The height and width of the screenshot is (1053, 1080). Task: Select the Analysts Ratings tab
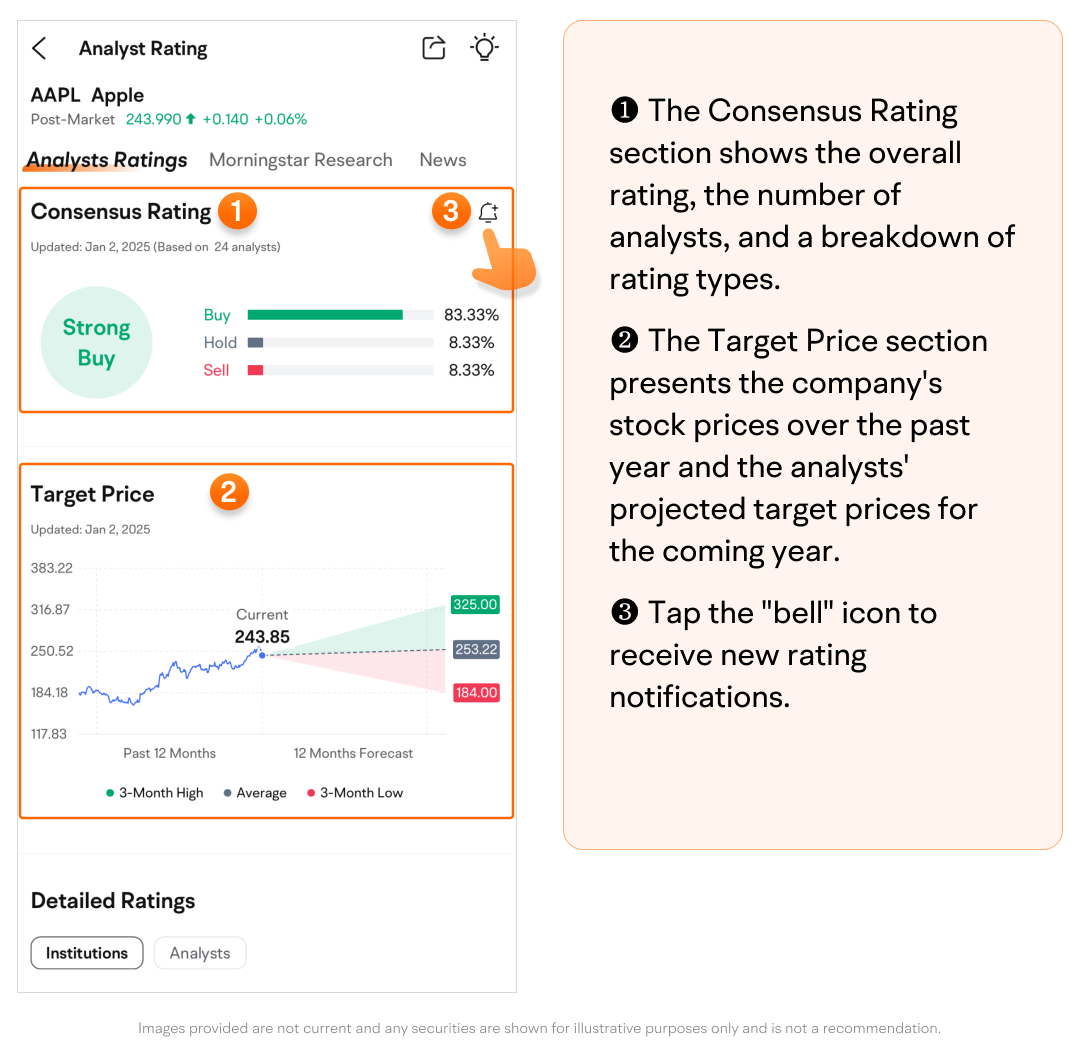(107, 160)
